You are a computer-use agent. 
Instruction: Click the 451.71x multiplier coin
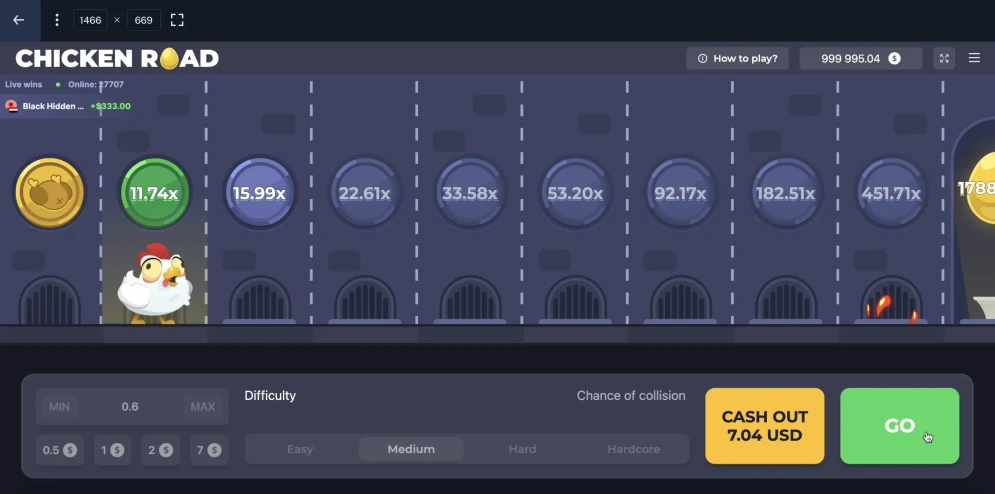click(x=891, y=193)
